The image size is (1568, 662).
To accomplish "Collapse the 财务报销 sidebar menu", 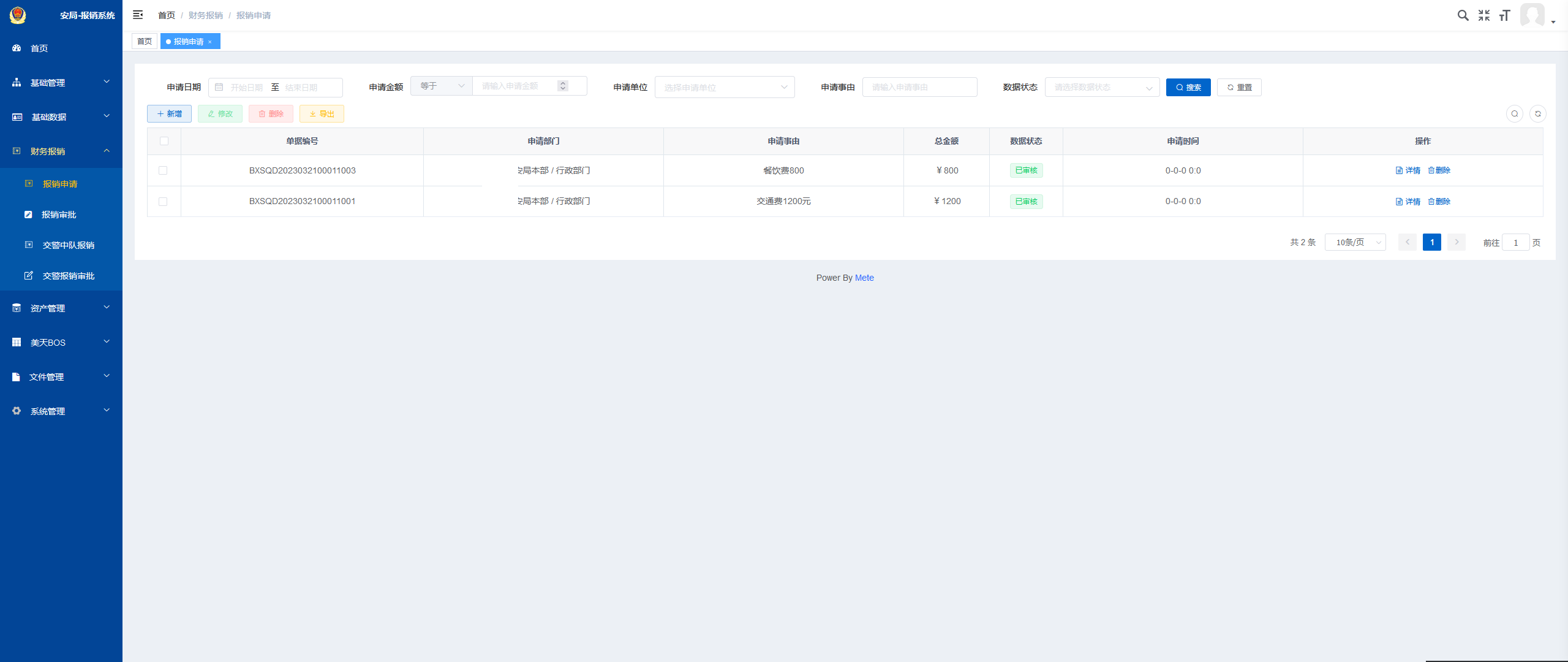I will click(x=61, y=151).
